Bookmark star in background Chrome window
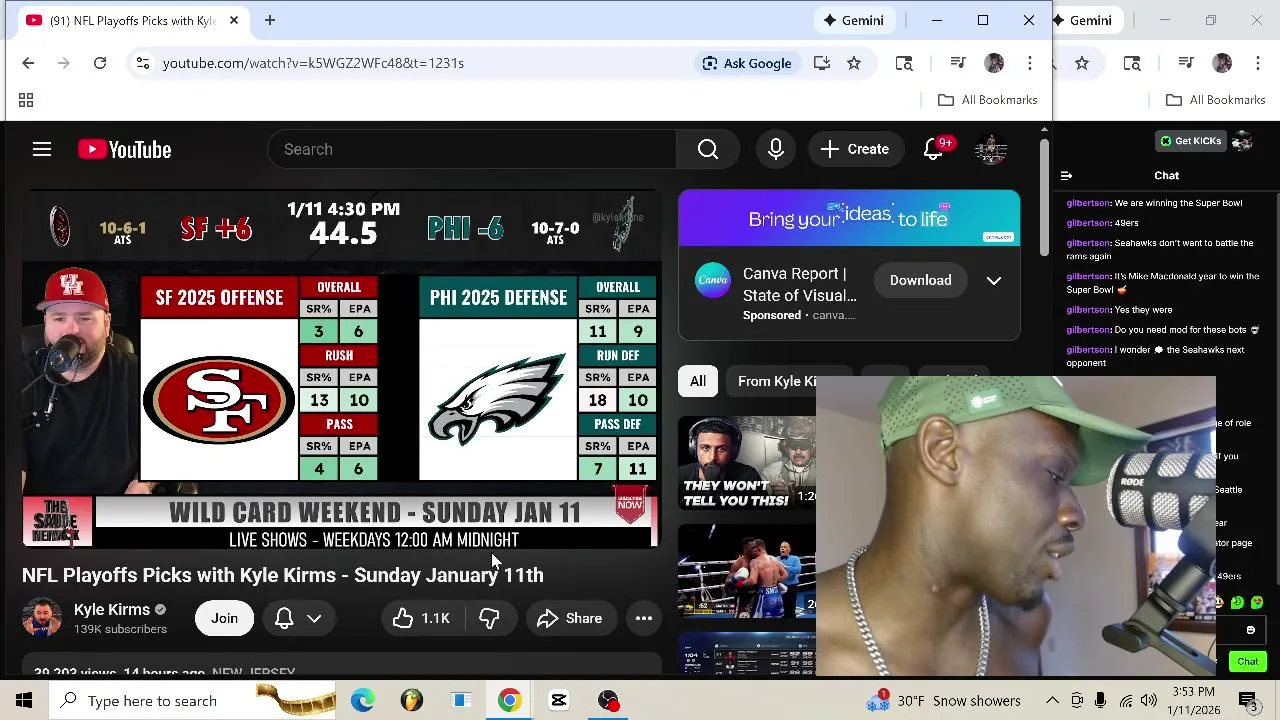This screenshot has height=720, width=1280. tap(1082, 63)
